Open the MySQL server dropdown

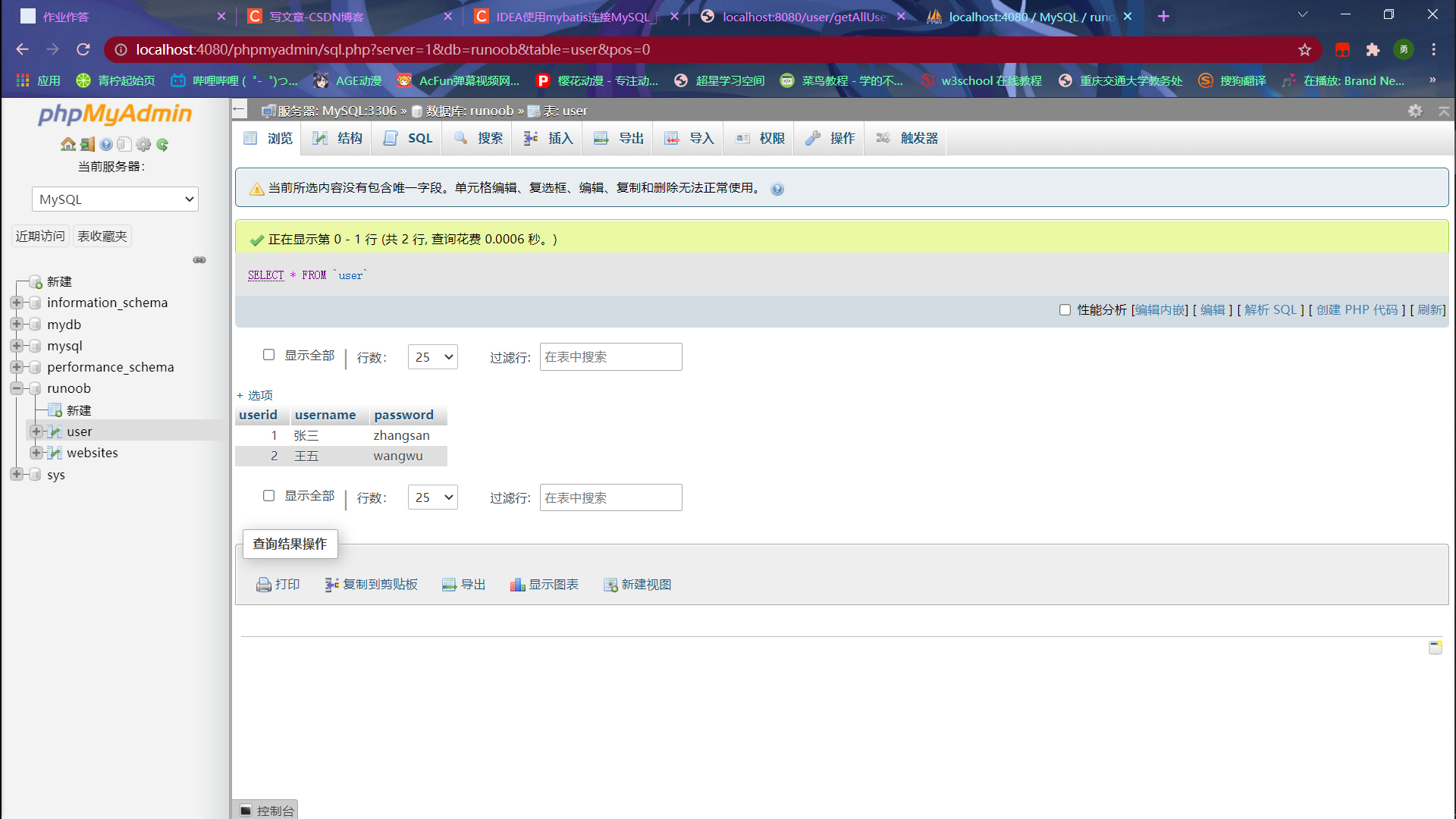(x=115, y=199)
